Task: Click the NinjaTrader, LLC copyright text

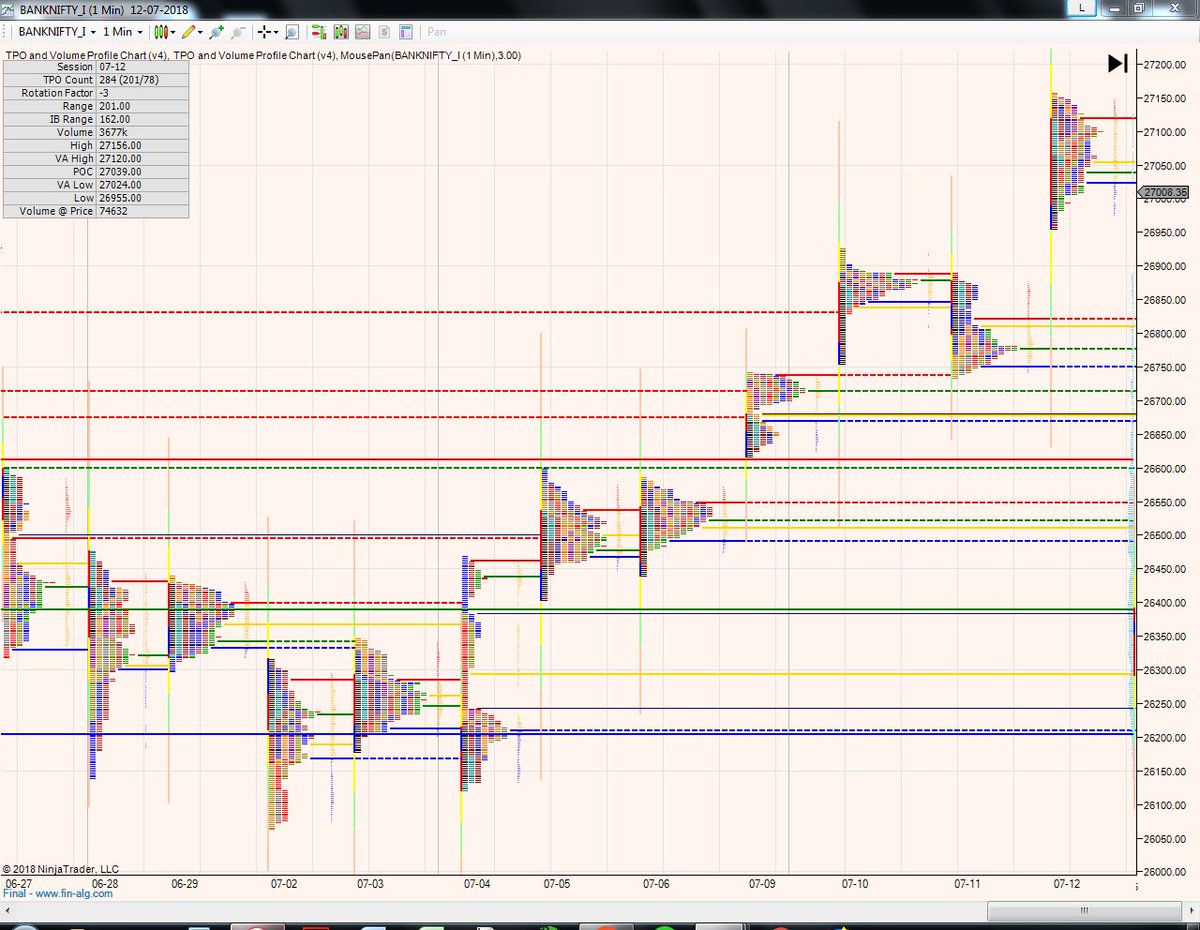Action: point(60,869)
